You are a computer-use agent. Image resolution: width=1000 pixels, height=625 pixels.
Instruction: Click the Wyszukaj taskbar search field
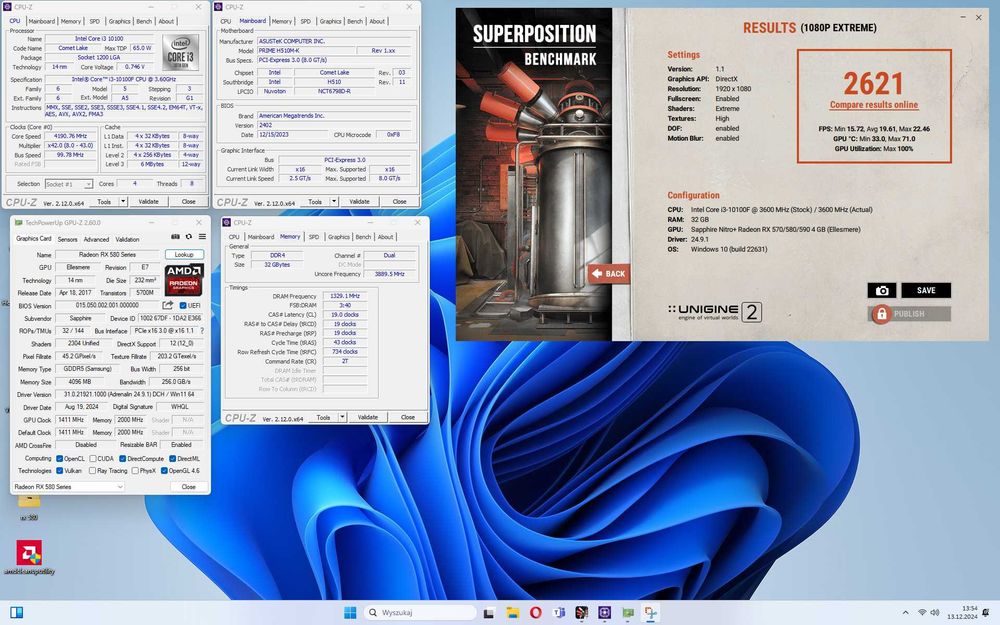(x=419, y=613)
